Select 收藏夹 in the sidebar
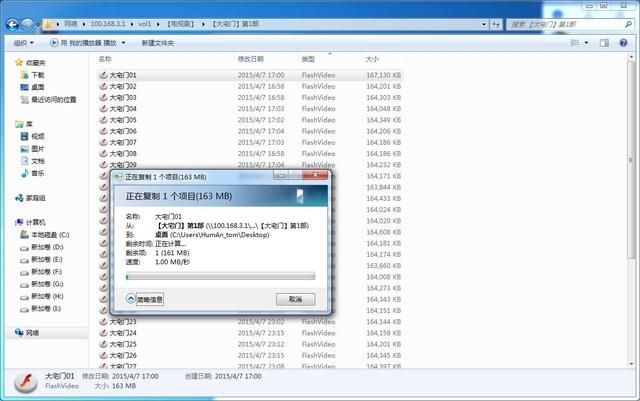The width and height of the screenshot is (640, 401). [x=36, y=63]
